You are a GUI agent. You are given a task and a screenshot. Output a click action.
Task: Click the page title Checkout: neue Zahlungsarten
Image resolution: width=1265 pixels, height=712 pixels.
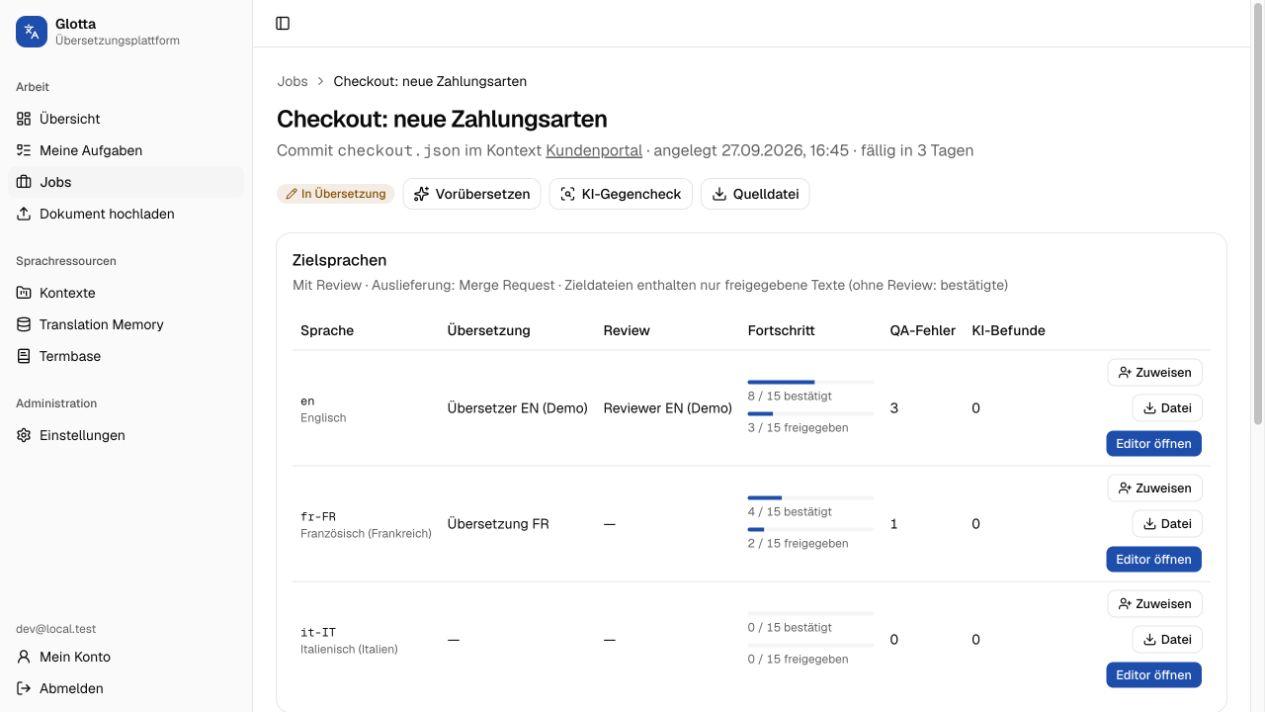442,119
